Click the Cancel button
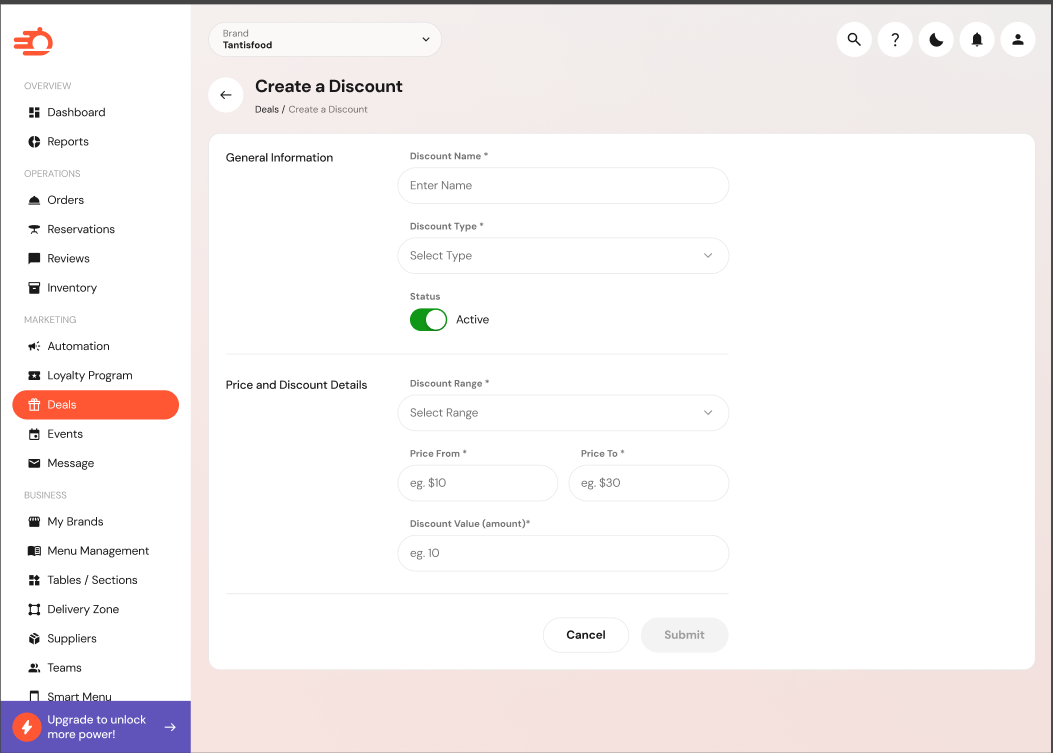The width and height of the screenshot is (1053, 753). (586, 635)
